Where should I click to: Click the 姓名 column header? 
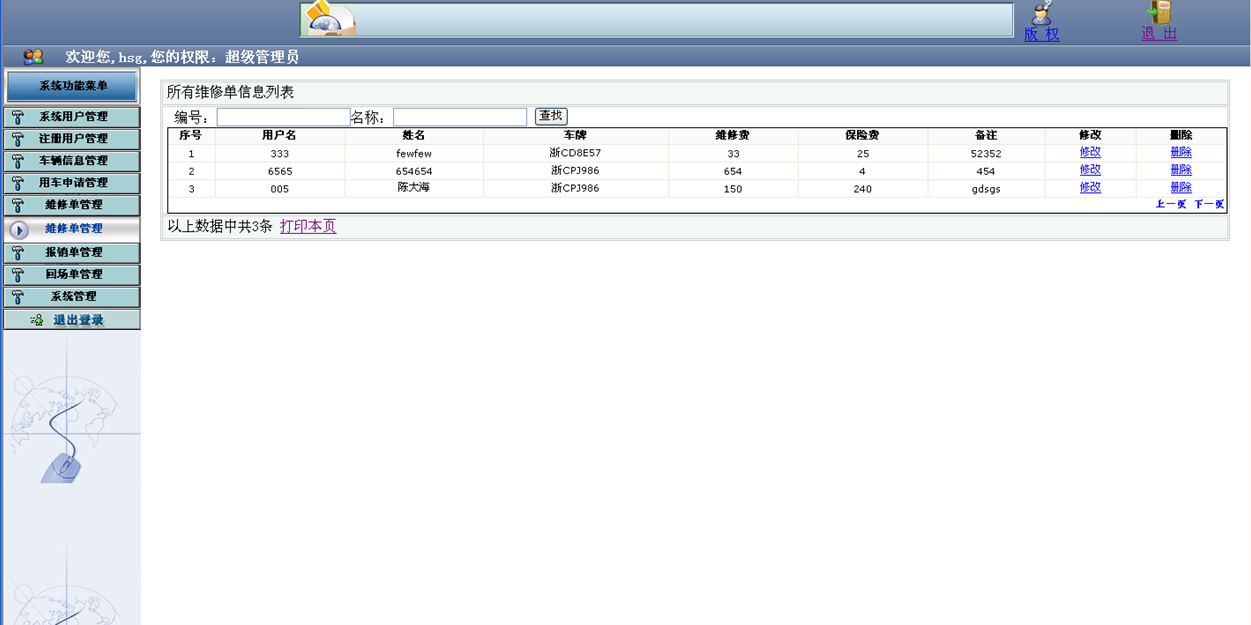[414, 135]
